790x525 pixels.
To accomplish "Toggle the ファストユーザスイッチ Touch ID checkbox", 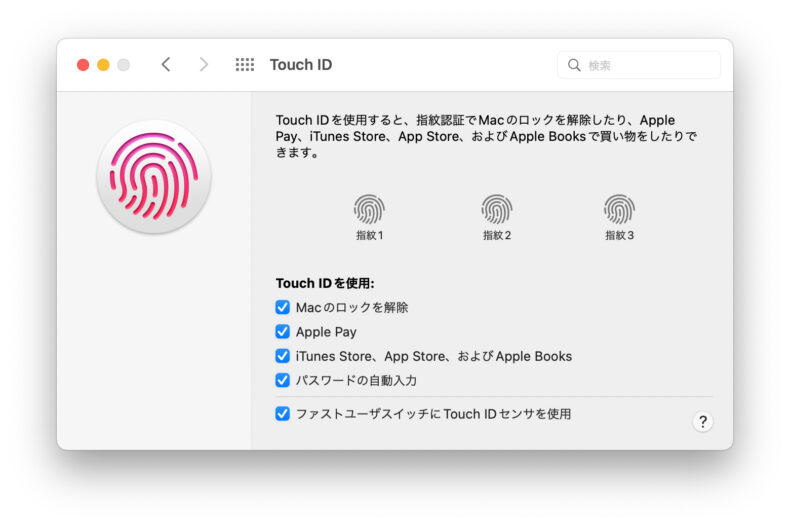I will pos(283,414).
